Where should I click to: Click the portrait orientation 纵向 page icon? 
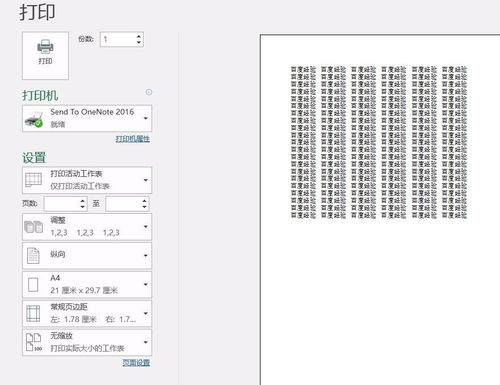coord(33,256)
